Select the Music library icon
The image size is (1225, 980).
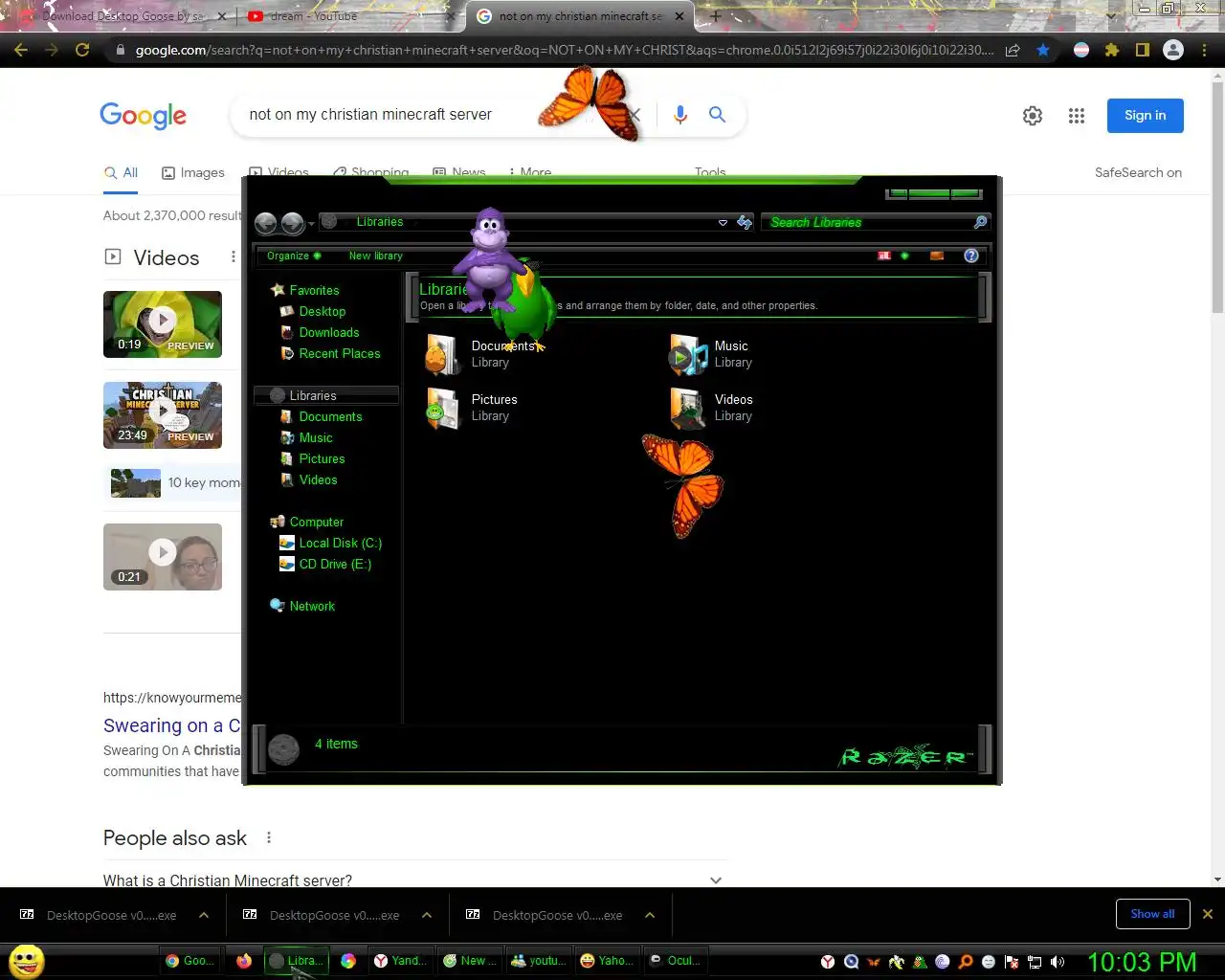[x=687, y=354]
